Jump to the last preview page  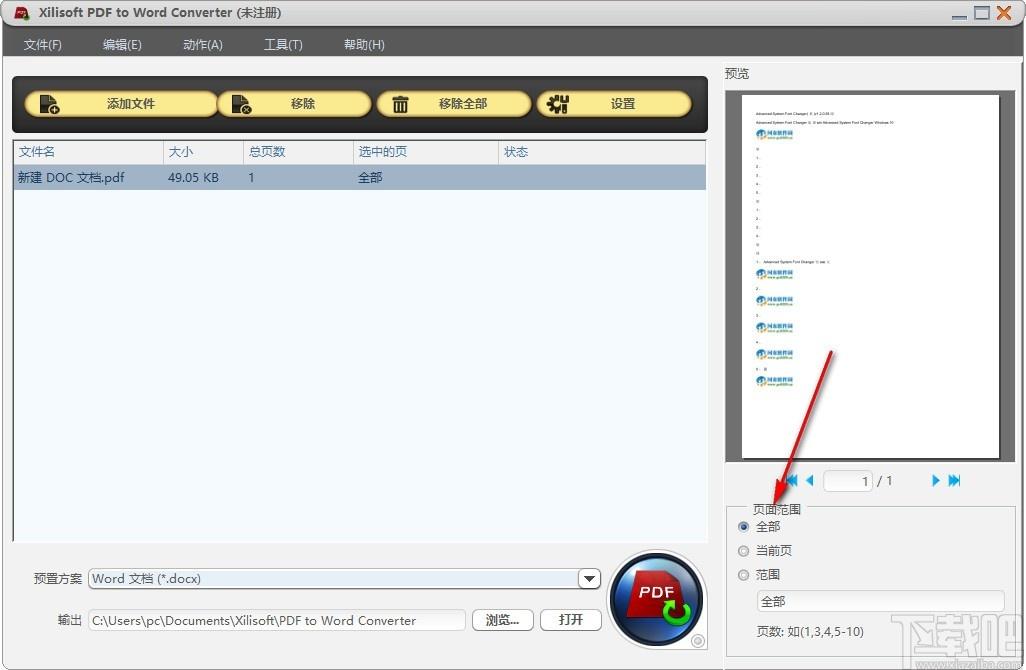tap(954, 480)
